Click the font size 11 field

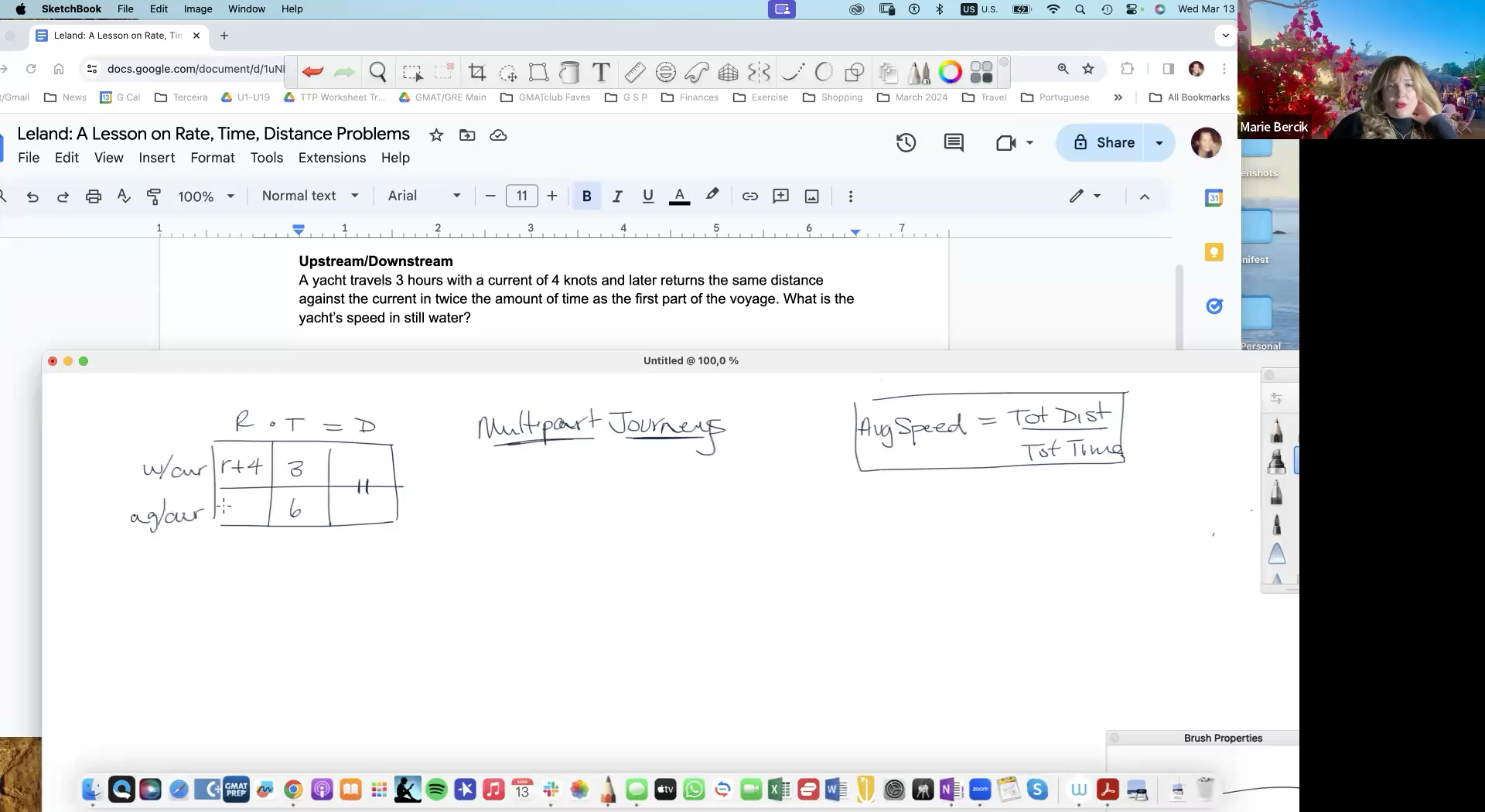click(x=521, y=196)
